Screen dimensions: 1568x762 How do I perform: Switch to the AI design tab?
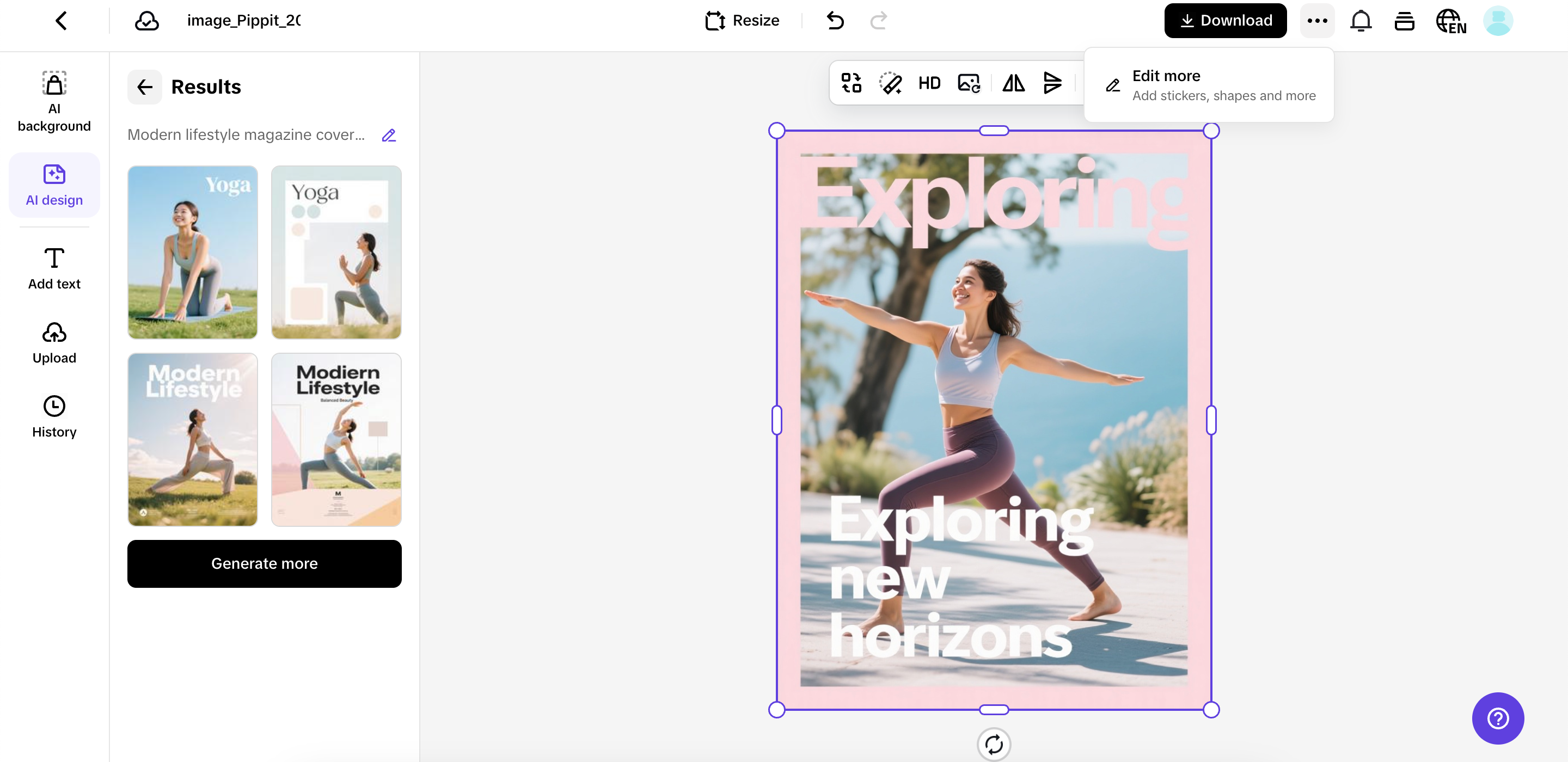(x=54, y=185)
